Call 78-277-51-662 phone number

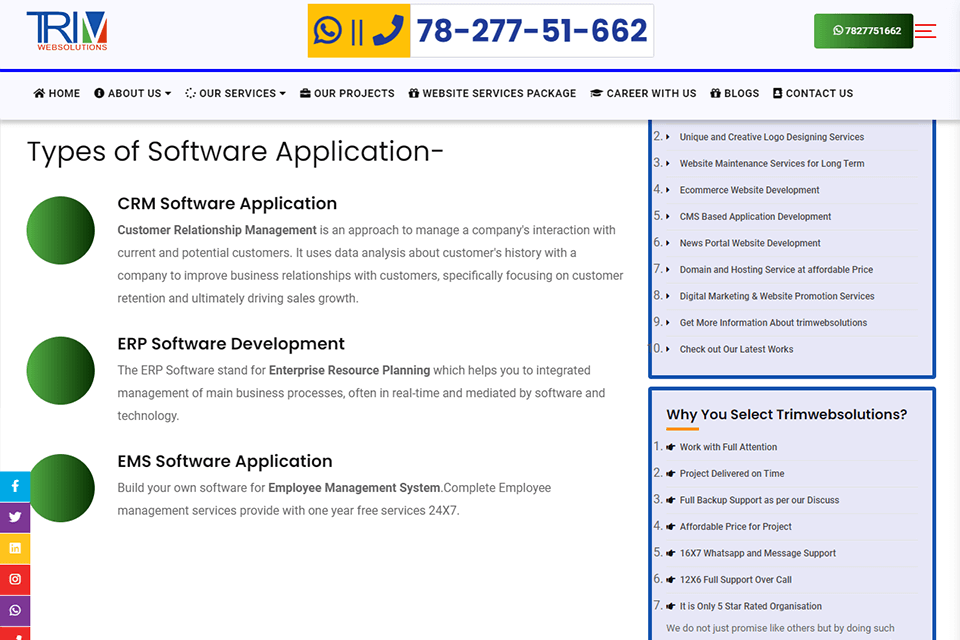[531, 31]
